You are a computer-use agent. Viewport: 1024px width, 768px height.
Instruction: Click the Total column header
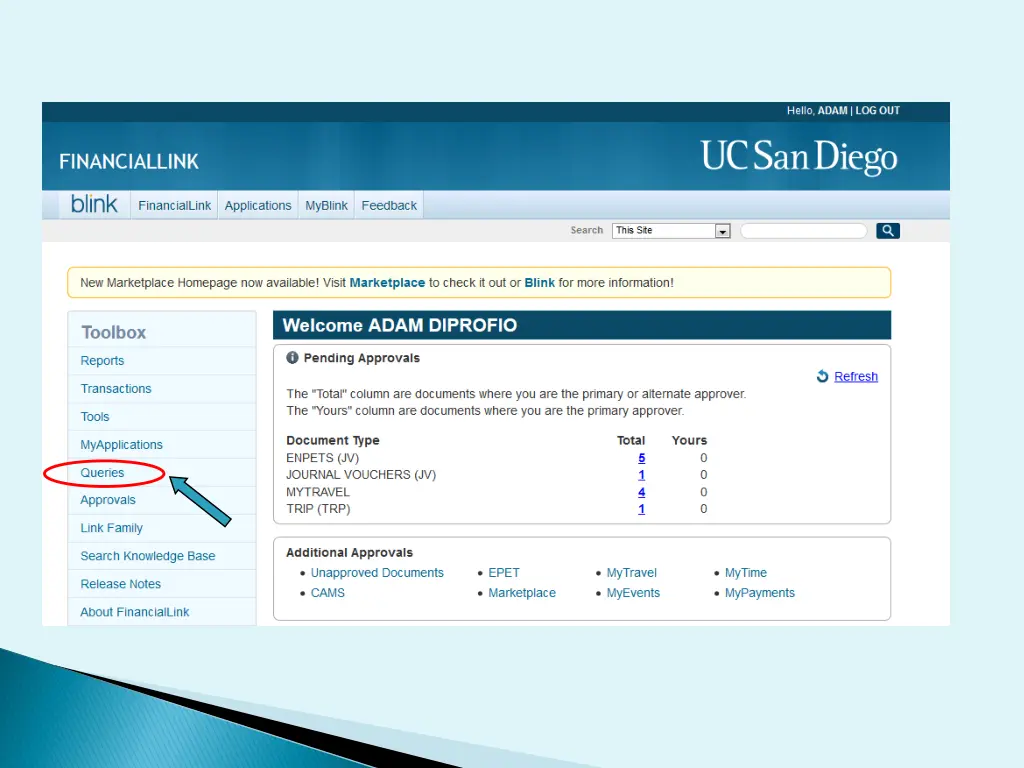tap(631, 441)
